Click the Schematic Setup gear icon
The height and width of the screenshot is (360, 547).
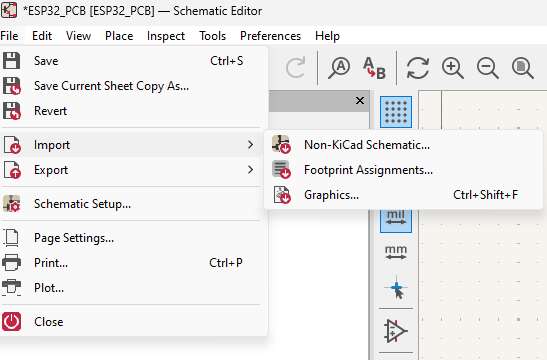pyautogui.click(x=12, y=204)
